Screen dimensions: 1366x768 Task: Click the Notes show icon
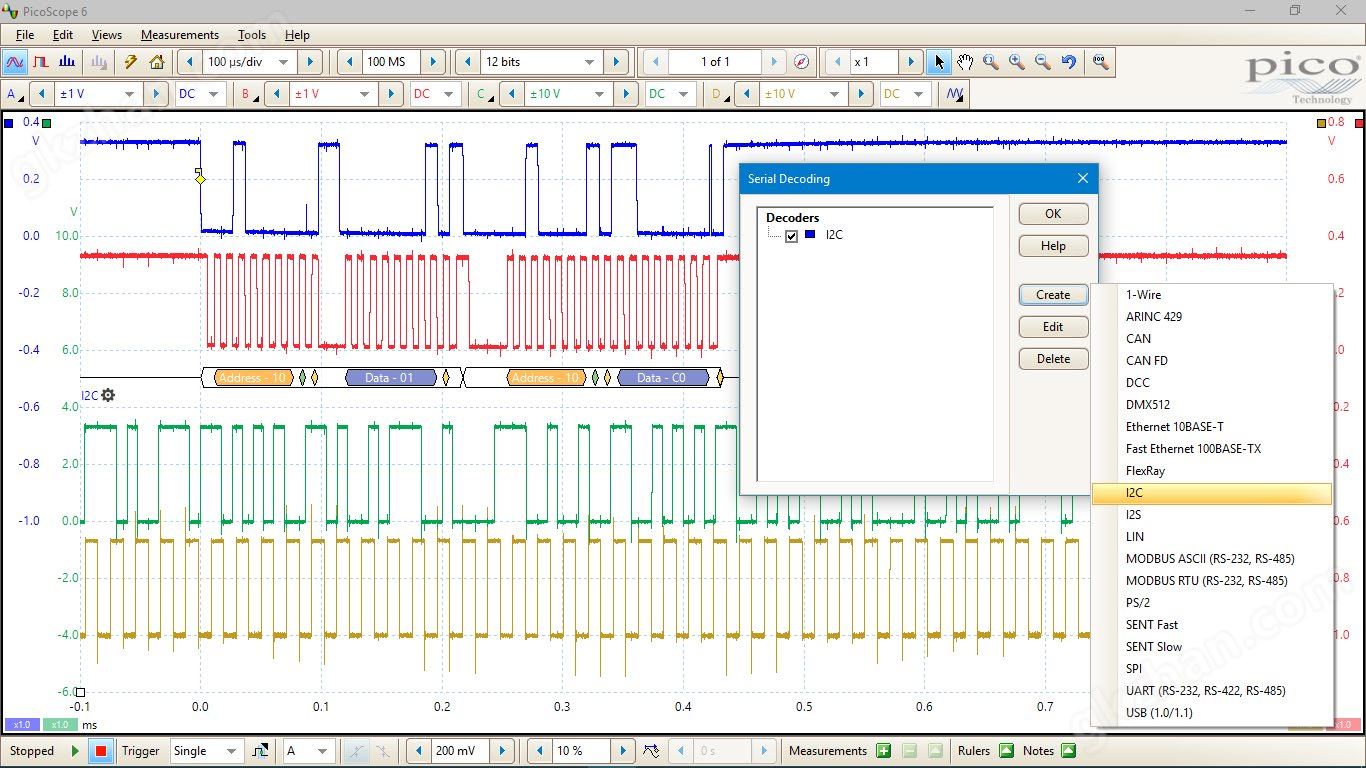(1068, 751)
